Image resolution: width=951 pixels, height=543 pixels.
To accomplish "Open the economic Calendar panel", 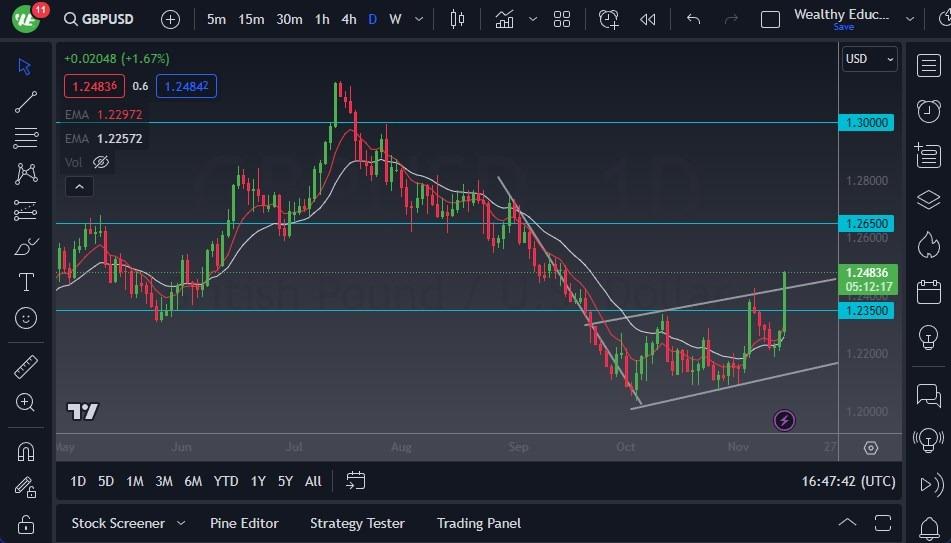I will pyautogui.click(x=929, y=292).
